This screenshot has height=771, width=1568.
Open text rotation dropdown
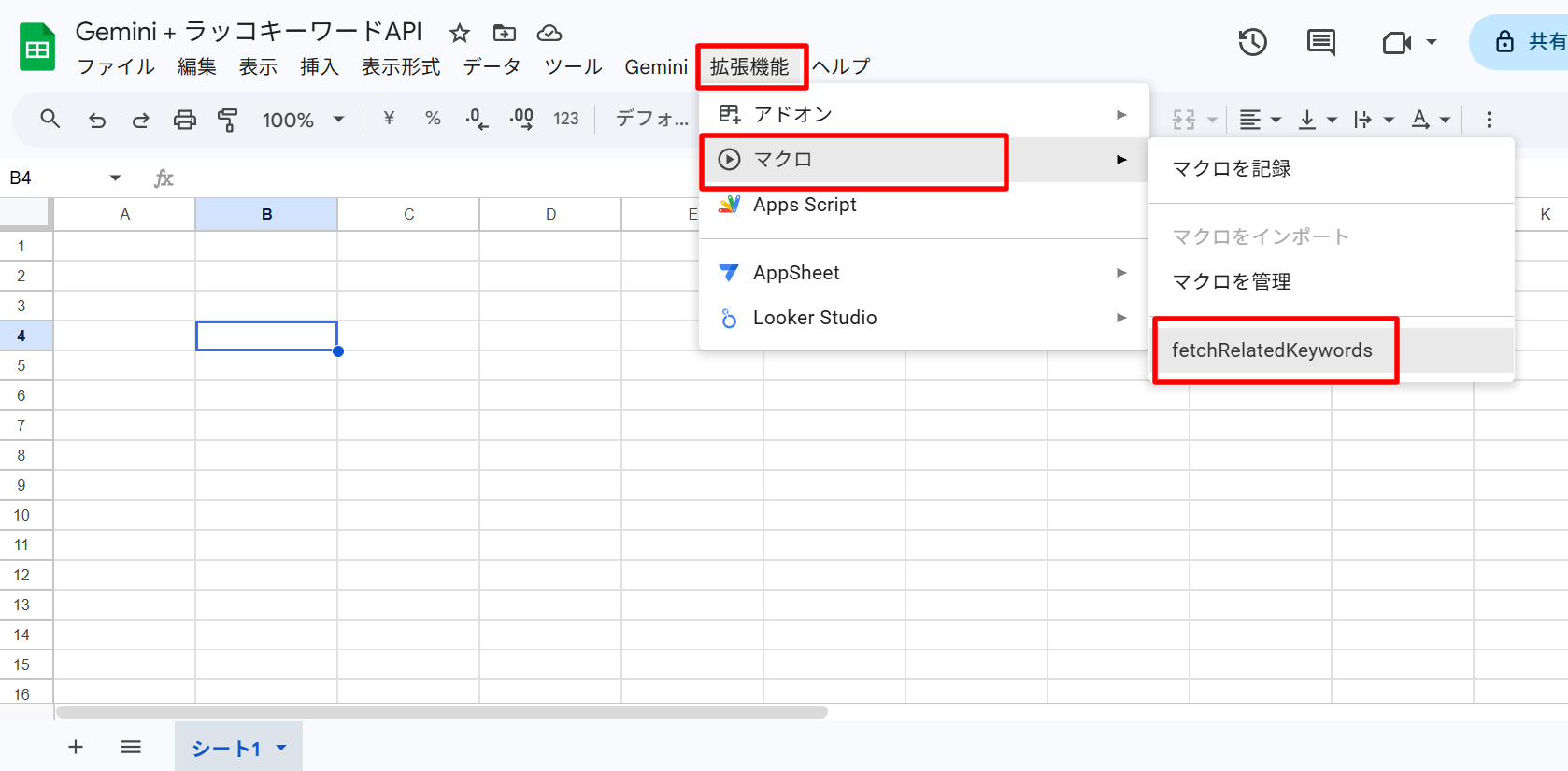click(x=1431, y=120)
